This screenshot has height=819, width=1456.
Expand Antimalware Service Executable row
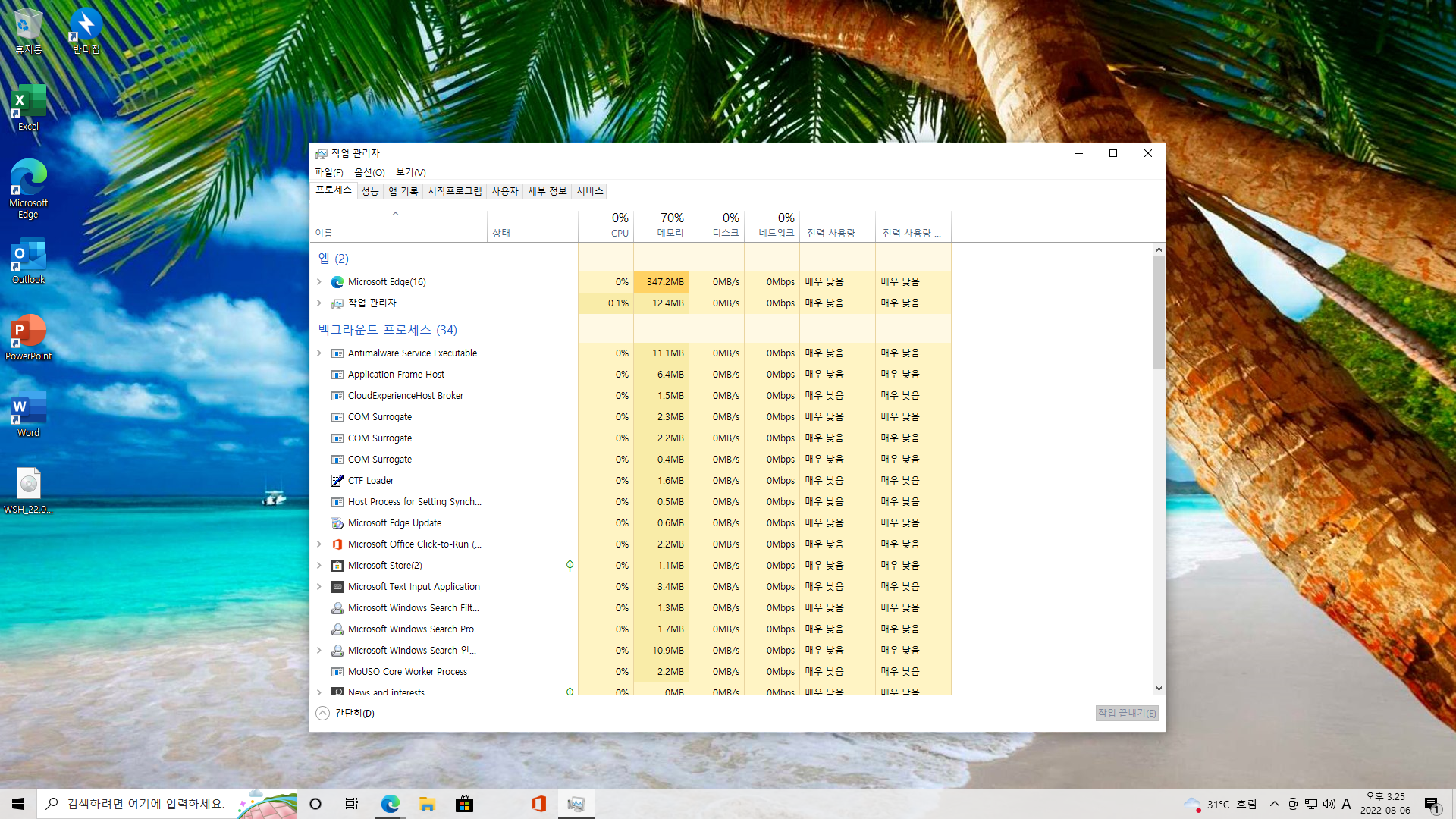pyautogui.click(x=318, y=353)
